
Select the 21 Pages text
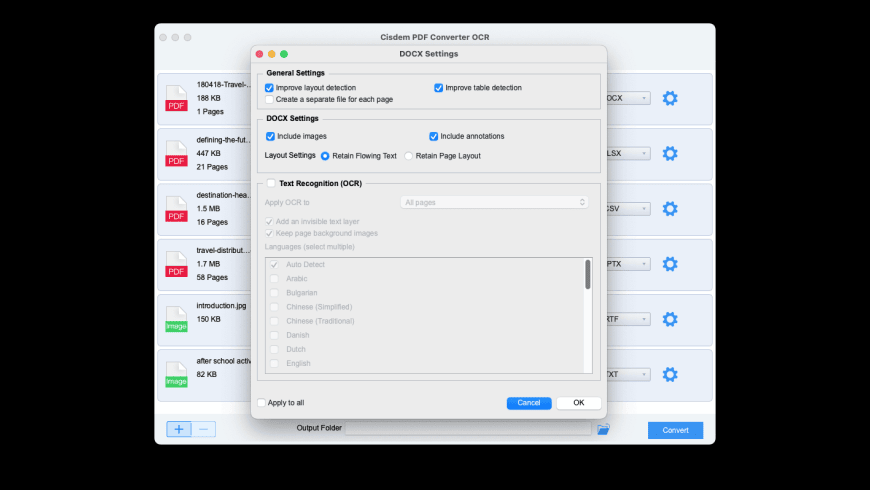(x=212, y=166)
